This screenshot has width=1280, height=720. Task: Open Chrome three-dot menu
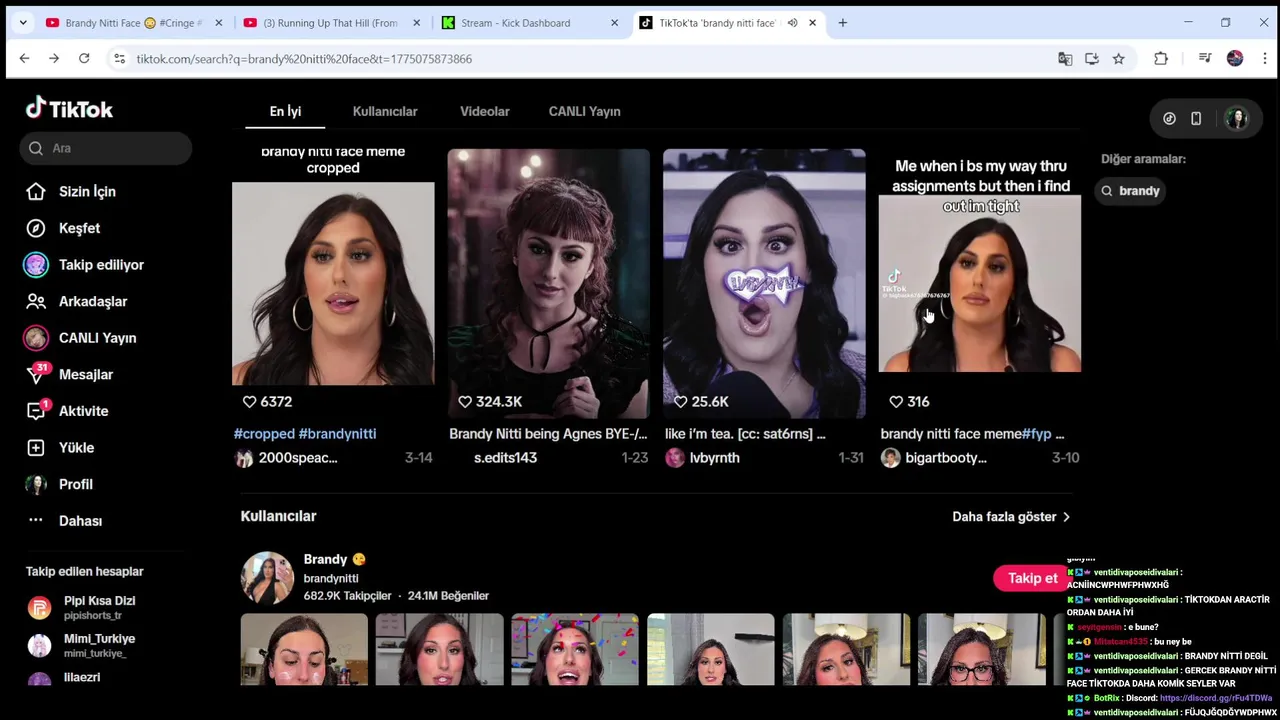pos(1264,59)
